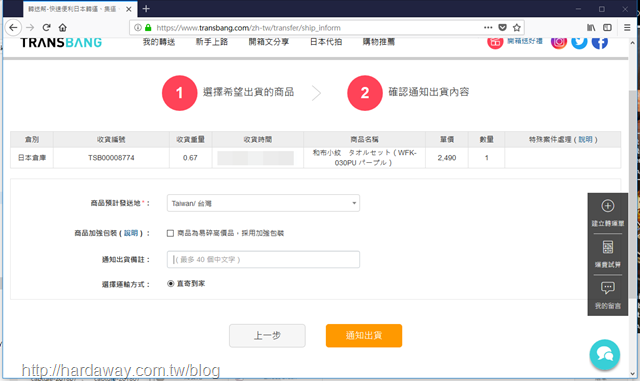Close the Transbang browser tab
This screenshot has width=640, height=381.
click(x=129, y=9)
